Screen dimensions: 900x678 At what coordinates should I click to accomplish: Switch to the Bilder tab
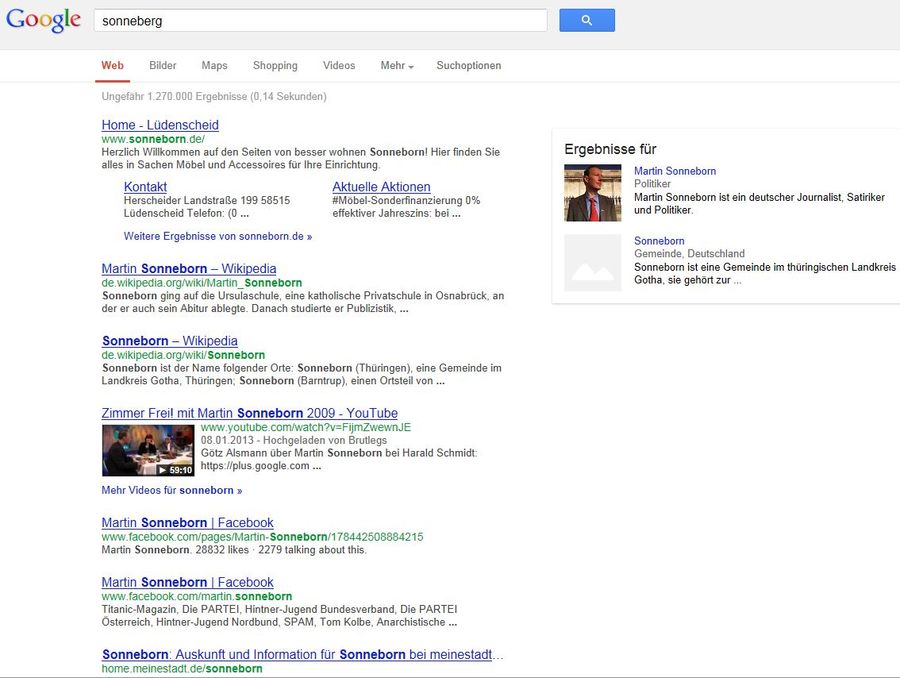tap(163, 66)
